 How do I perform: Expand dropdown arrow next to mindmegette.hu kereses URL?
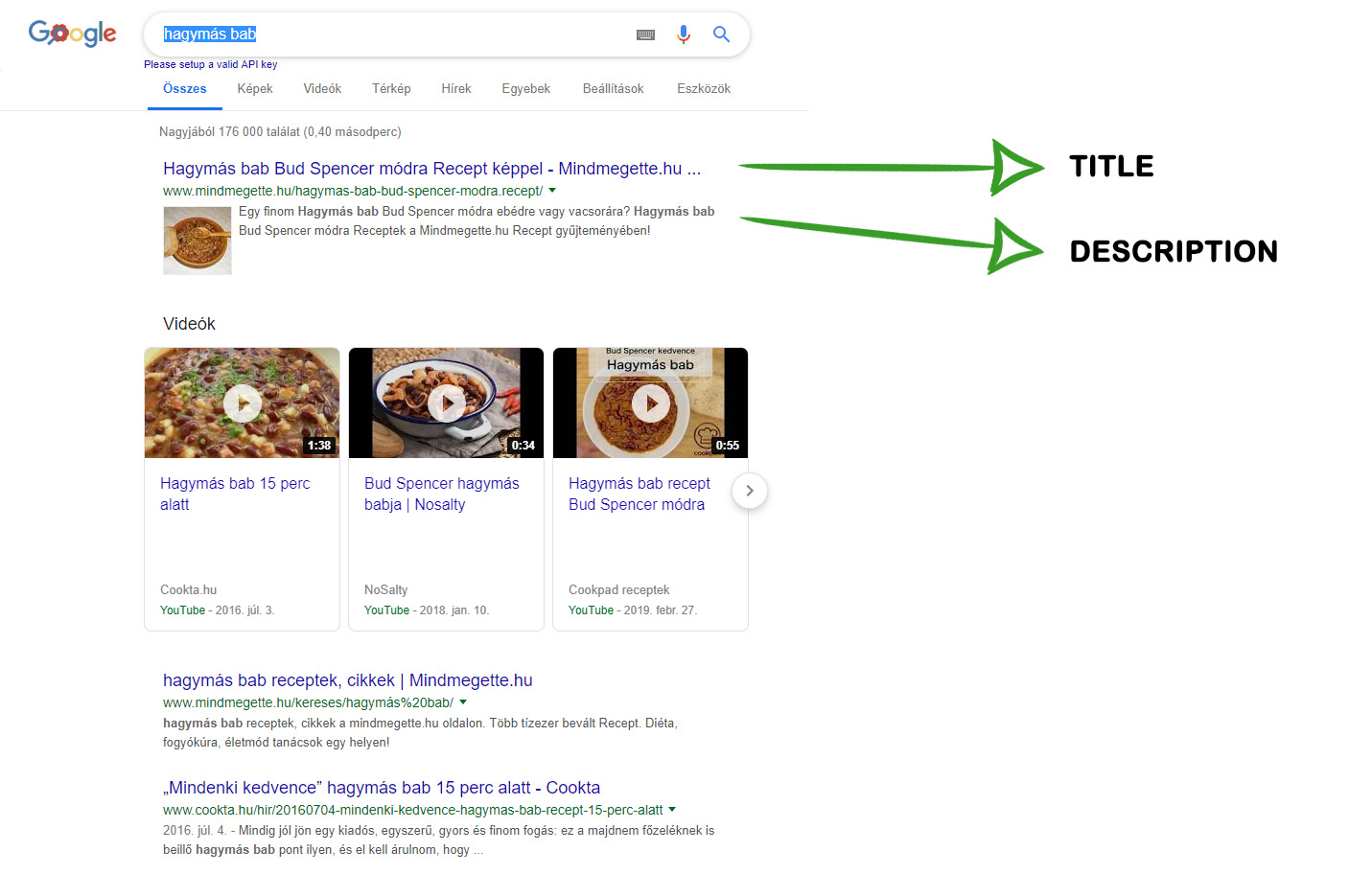tap(463, 702)
